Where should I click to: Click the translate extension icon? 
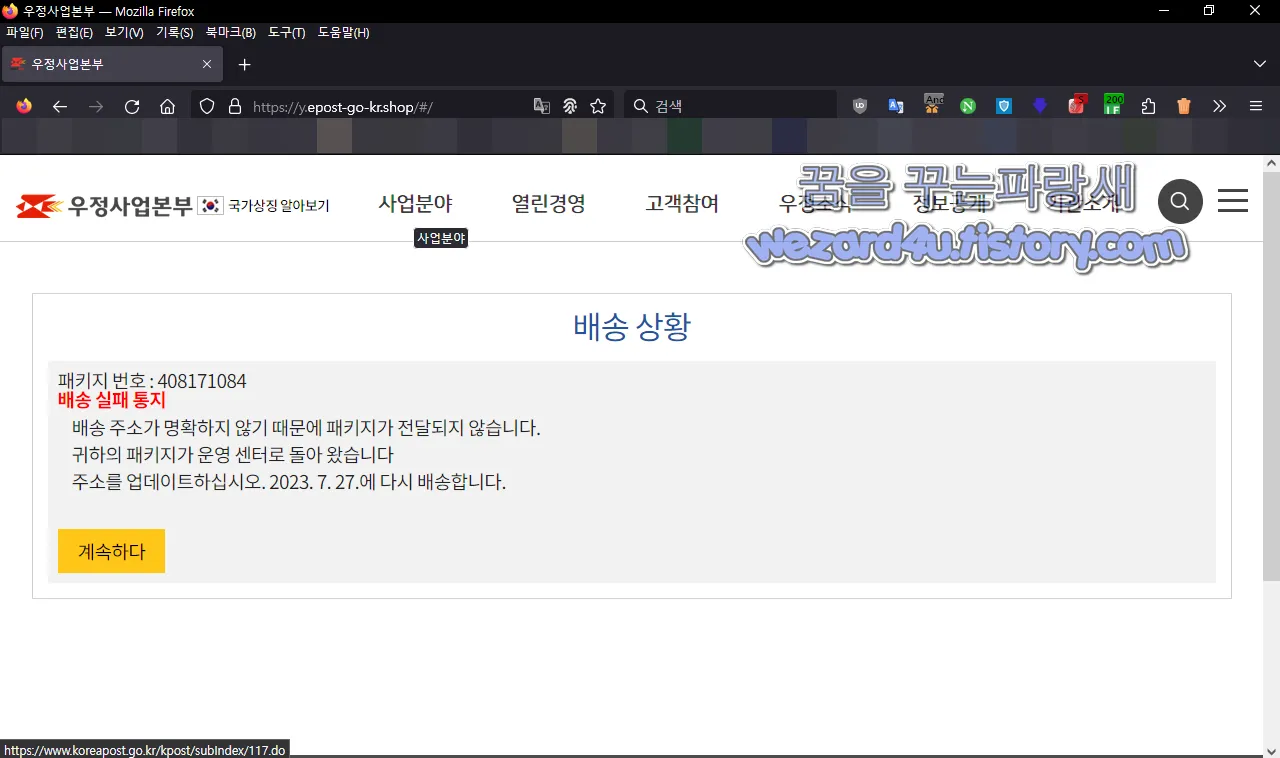896,105
